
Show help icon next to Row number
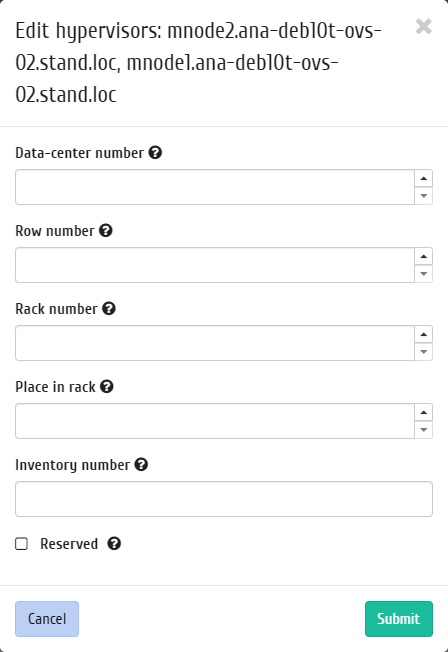tap(106, 230)
